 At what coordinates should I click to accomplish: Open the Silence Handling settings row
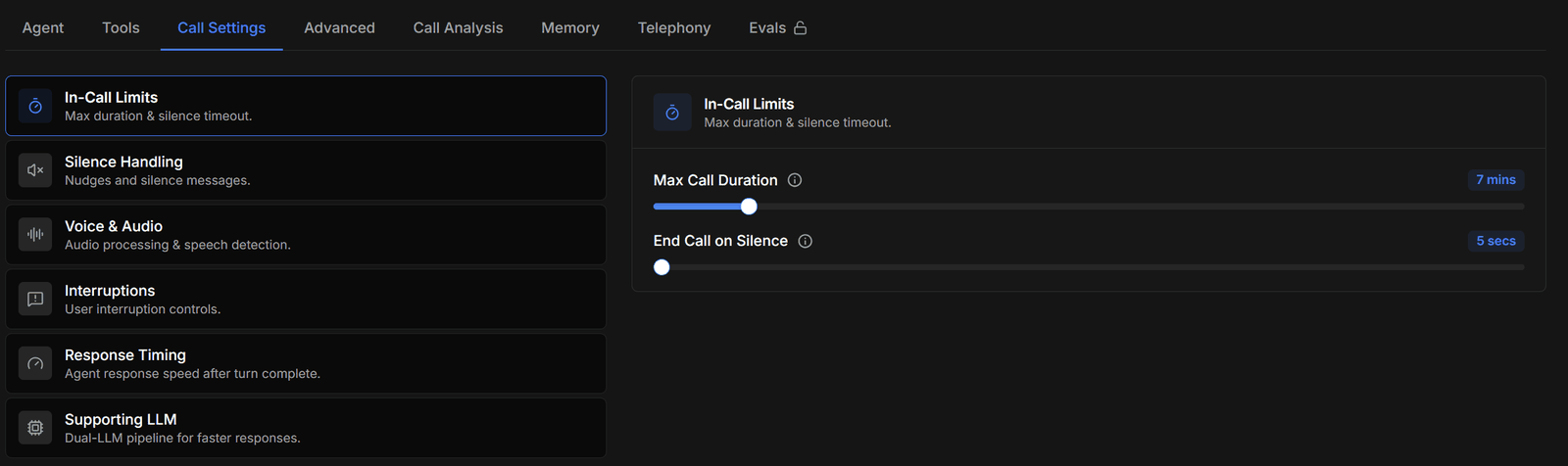(x=306, y=170)
